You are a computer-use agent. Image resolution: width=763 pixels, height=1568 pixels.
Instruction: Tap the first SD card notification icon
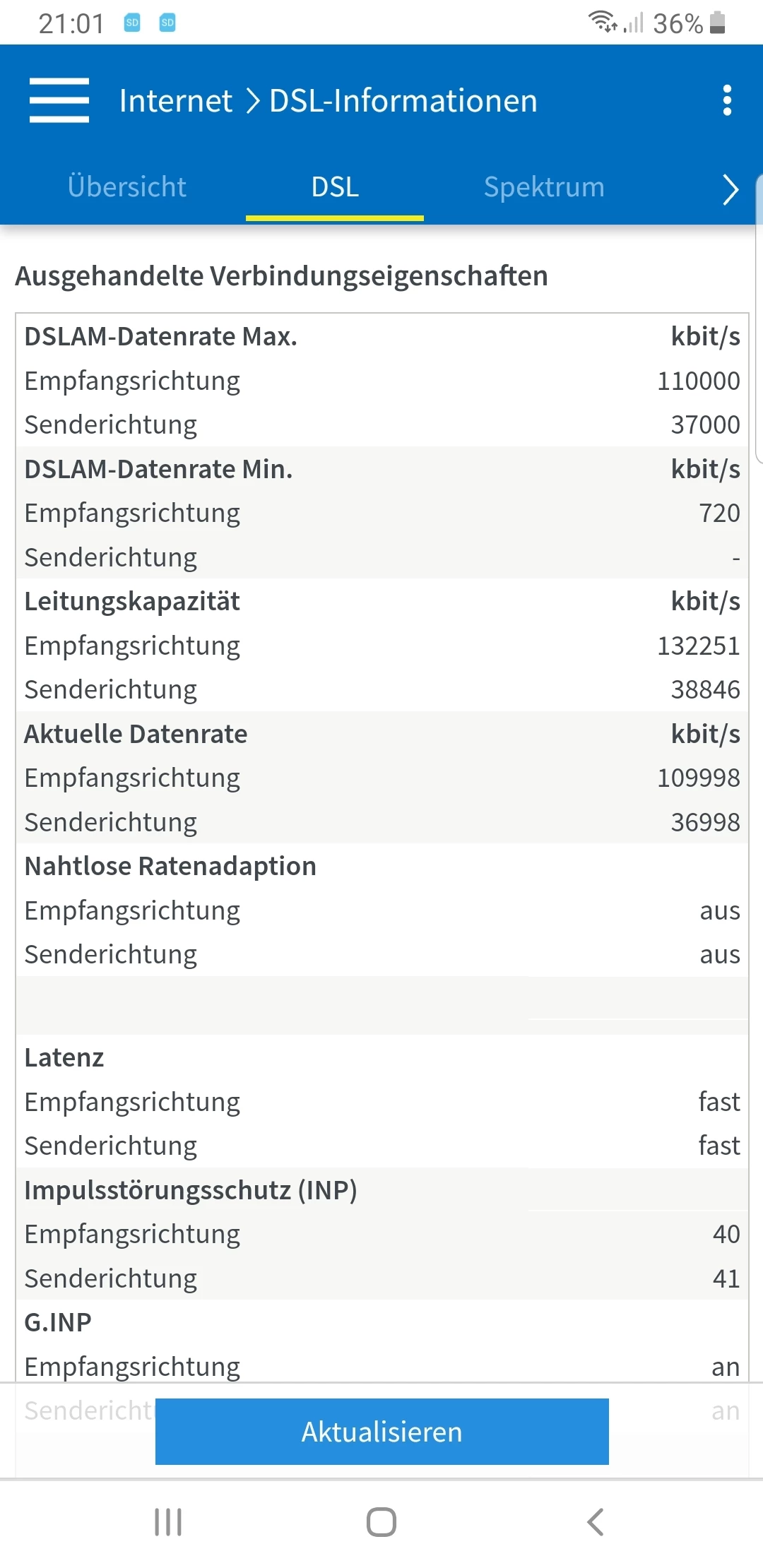[x=132, y=23]
